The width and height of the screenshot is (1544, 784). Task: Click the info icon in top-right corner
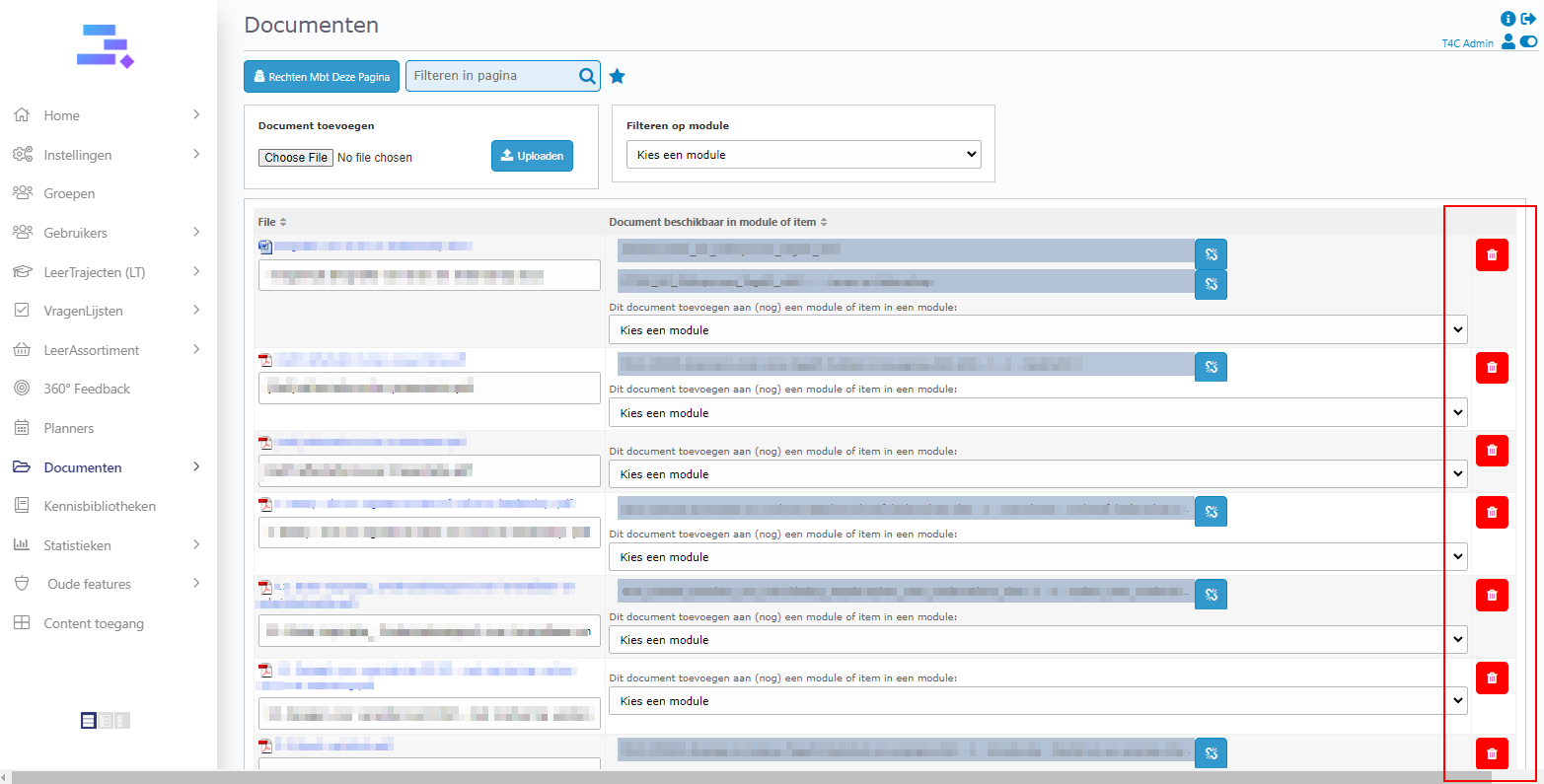pos(1507,19)
